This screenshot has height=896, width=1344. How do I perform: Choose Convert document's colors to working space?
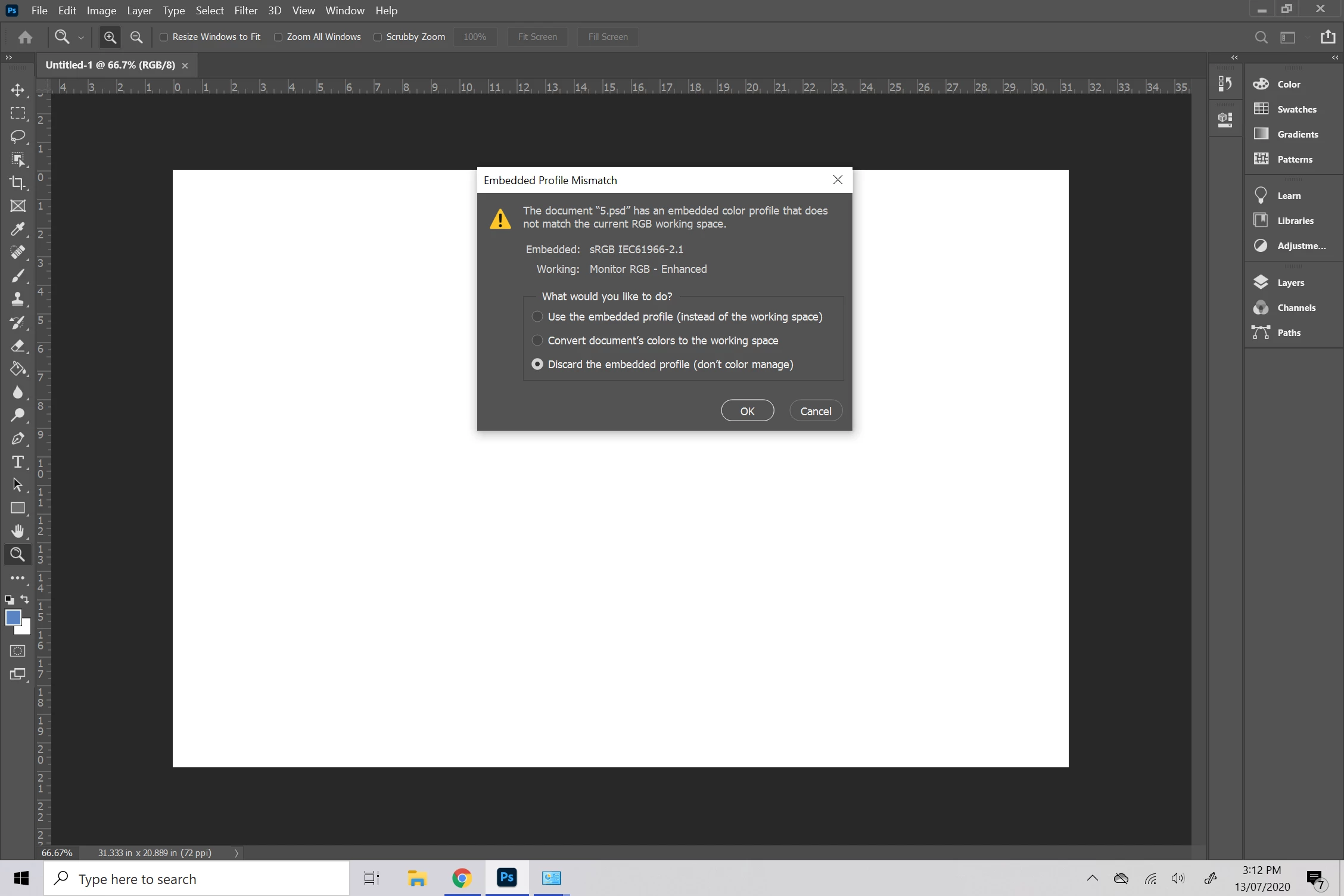point(537,340)
